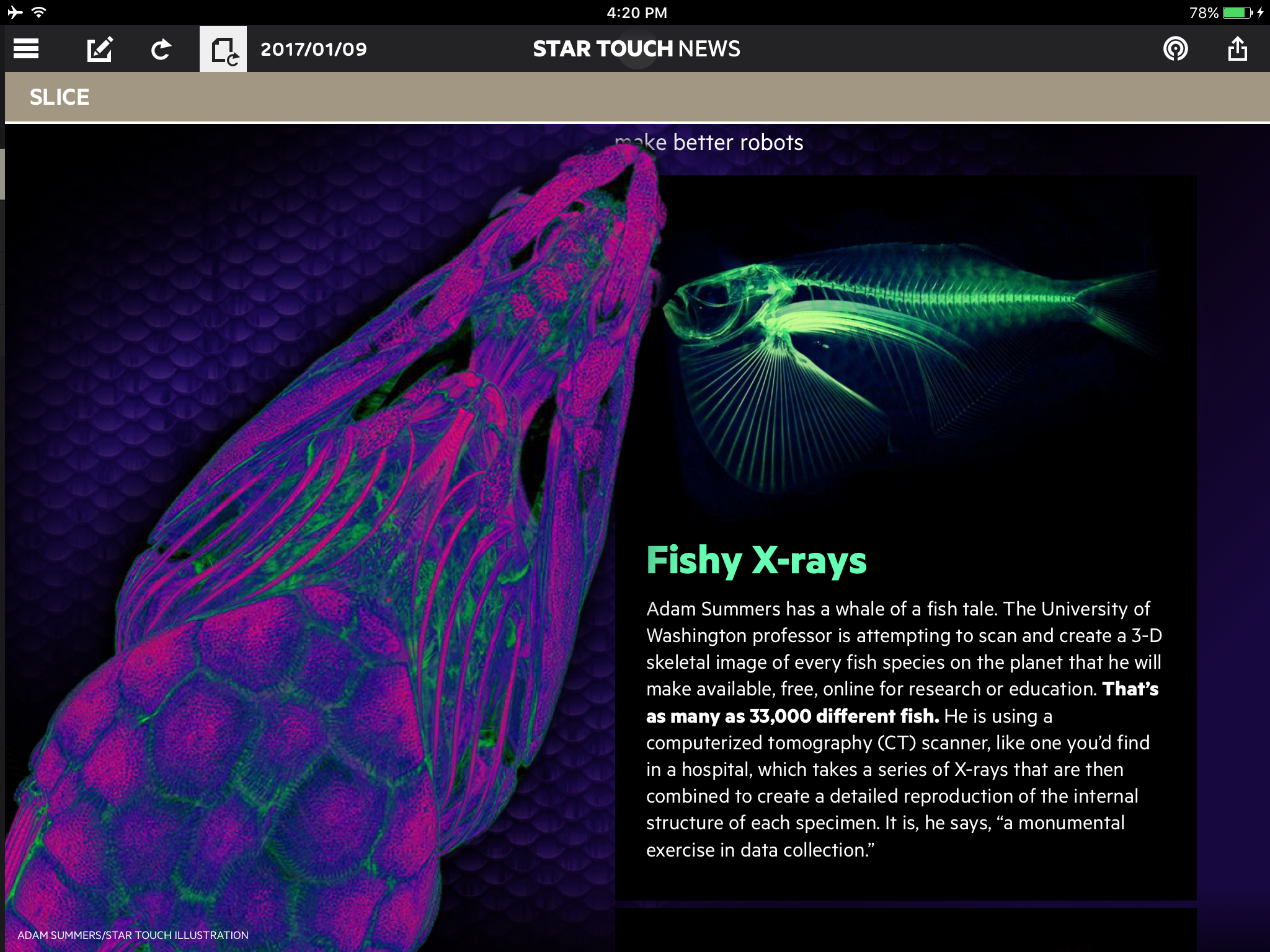Viewport: 1270px width, 952px height.
Task: Open the SLICE section header
Action: pyautogui.click(x=60, y=97)
